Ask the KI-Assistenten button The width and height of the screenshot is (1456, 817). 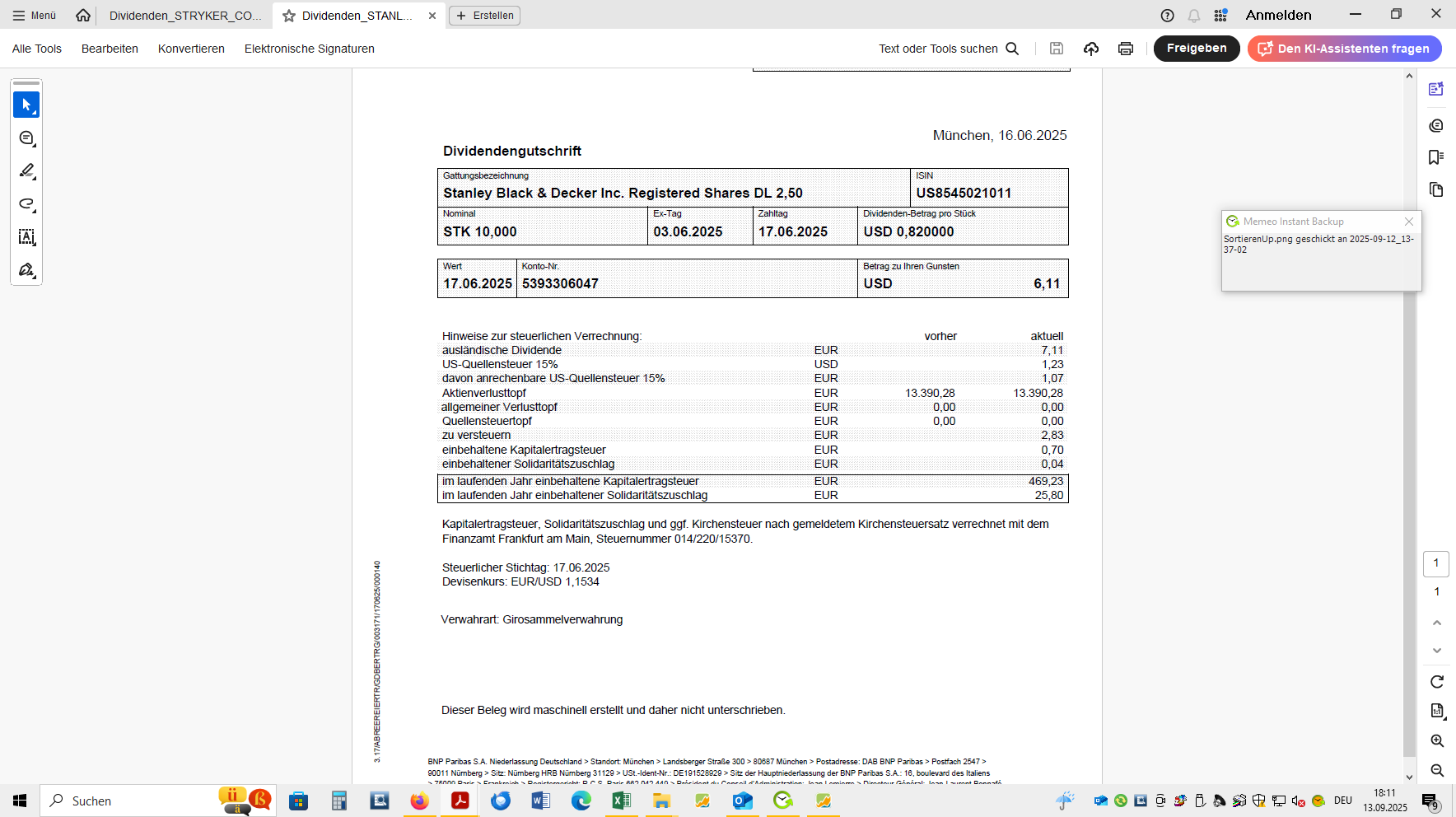tap(1344, 49)
